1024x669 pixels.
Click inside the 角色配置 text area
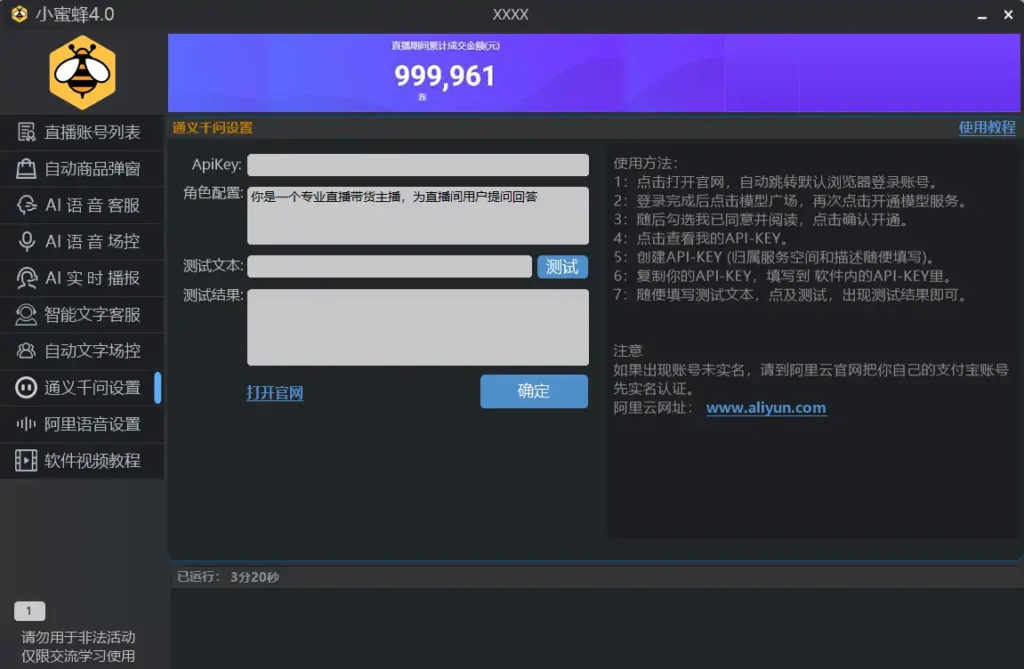coord(418,216)
